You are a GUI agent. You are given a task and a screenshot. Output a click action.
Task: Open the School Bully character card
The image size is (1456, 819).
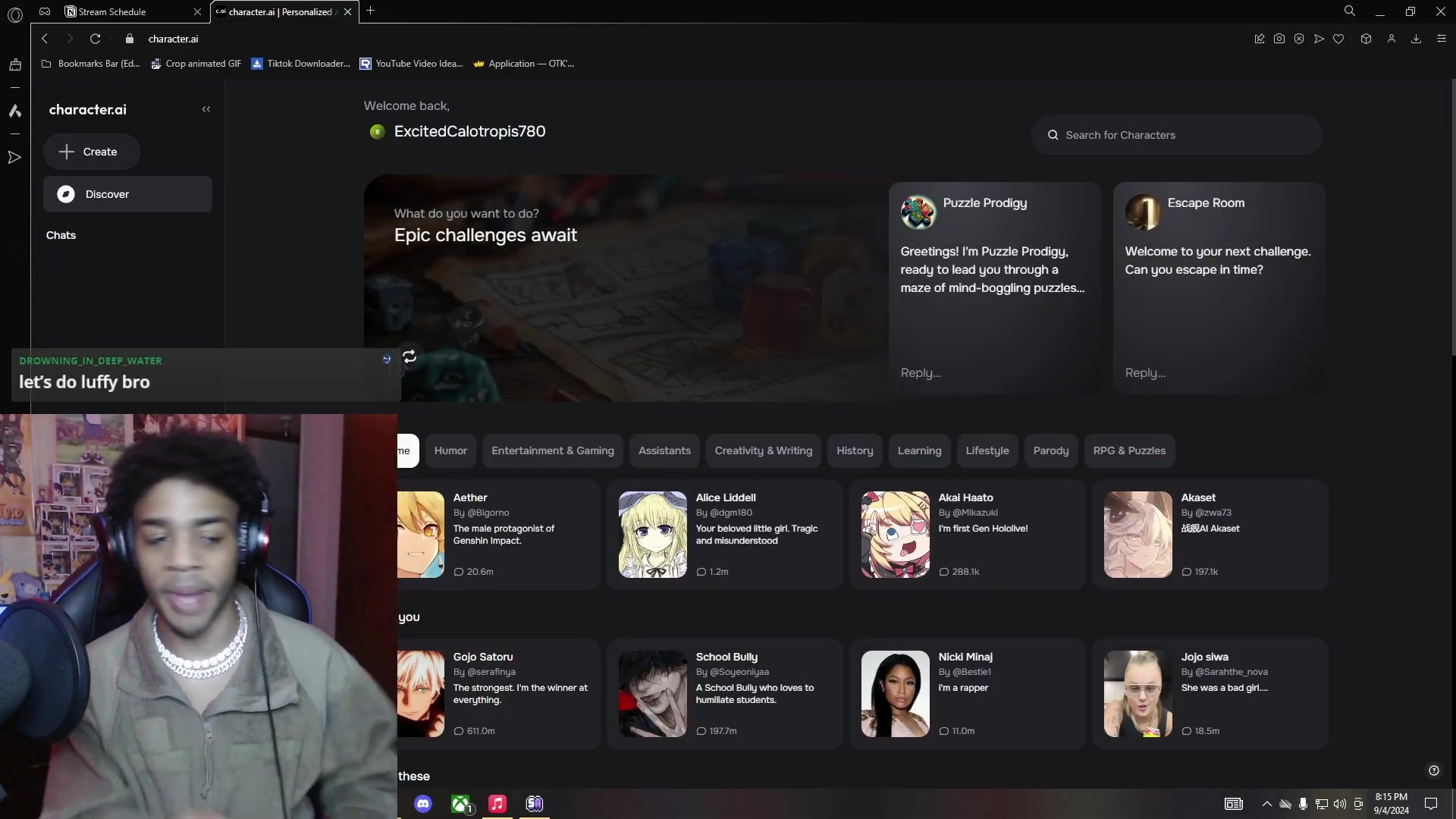click(x=724, y=694)
